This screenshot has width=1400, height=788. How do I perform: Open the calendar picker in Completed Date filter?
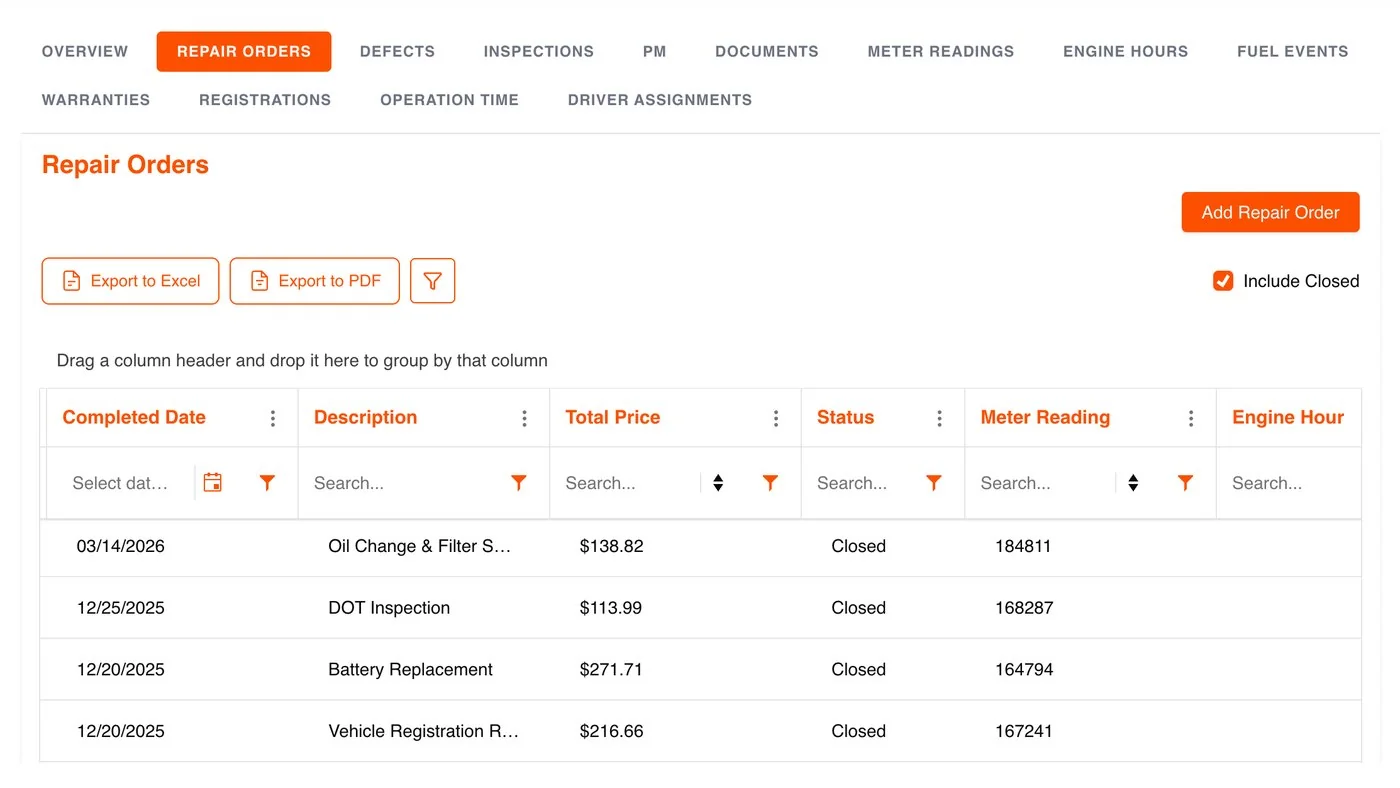pos(212,483)
